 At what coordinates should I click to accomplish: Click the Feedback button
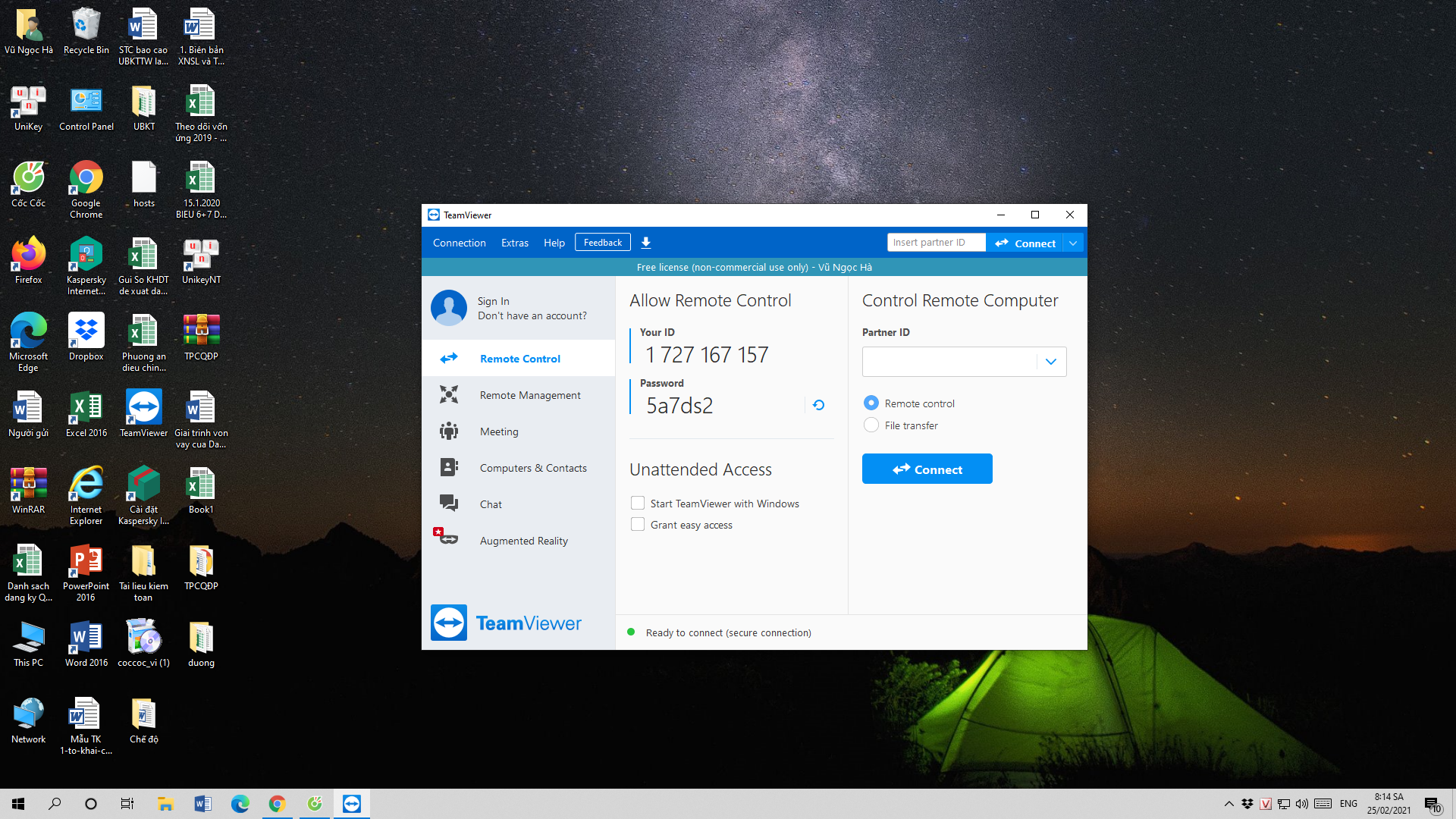coord(602,243)
